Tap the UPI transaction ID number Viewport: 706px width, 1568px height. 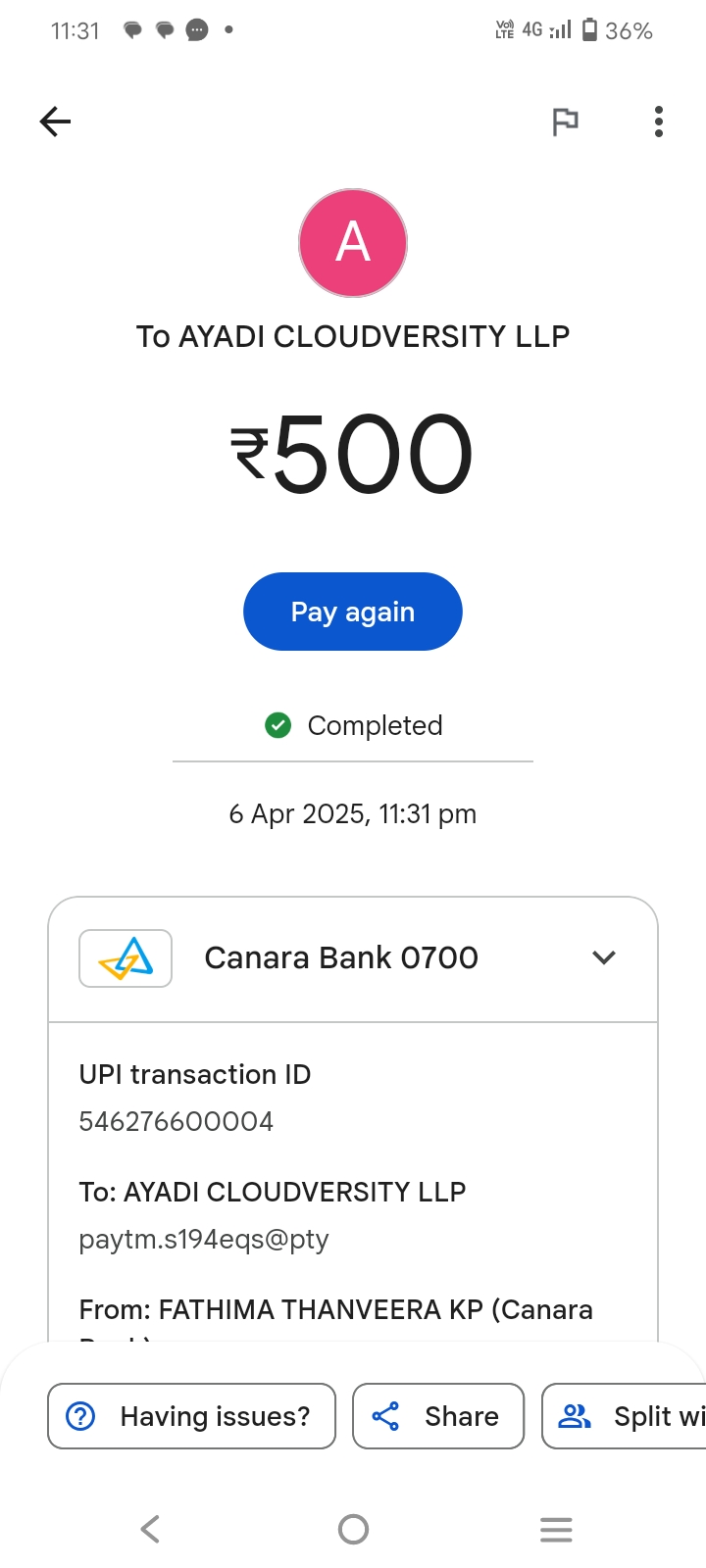176,1121
